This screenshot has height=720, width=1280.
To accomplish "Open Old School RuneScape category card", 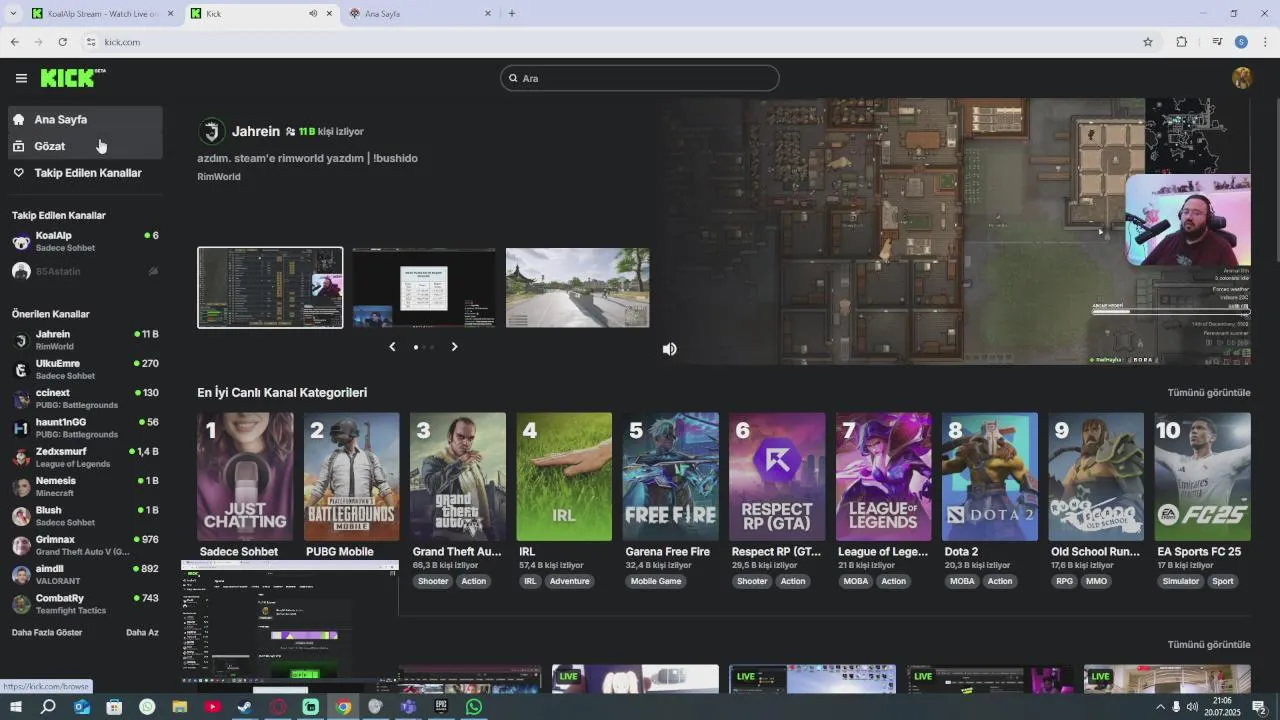I will click(1096, 477).
